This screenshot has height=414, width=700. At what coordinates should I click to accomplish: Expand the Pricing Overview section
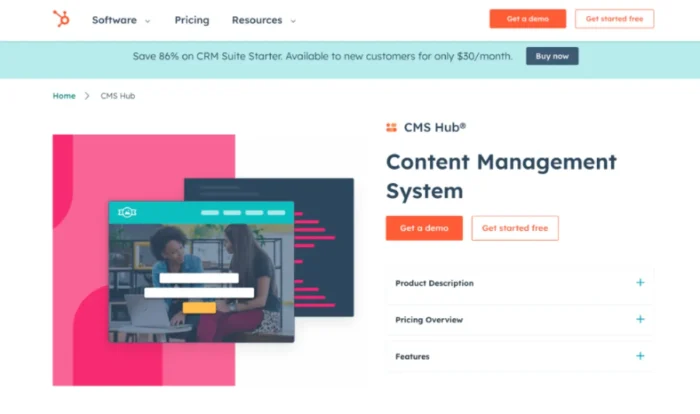coord(431,320)
